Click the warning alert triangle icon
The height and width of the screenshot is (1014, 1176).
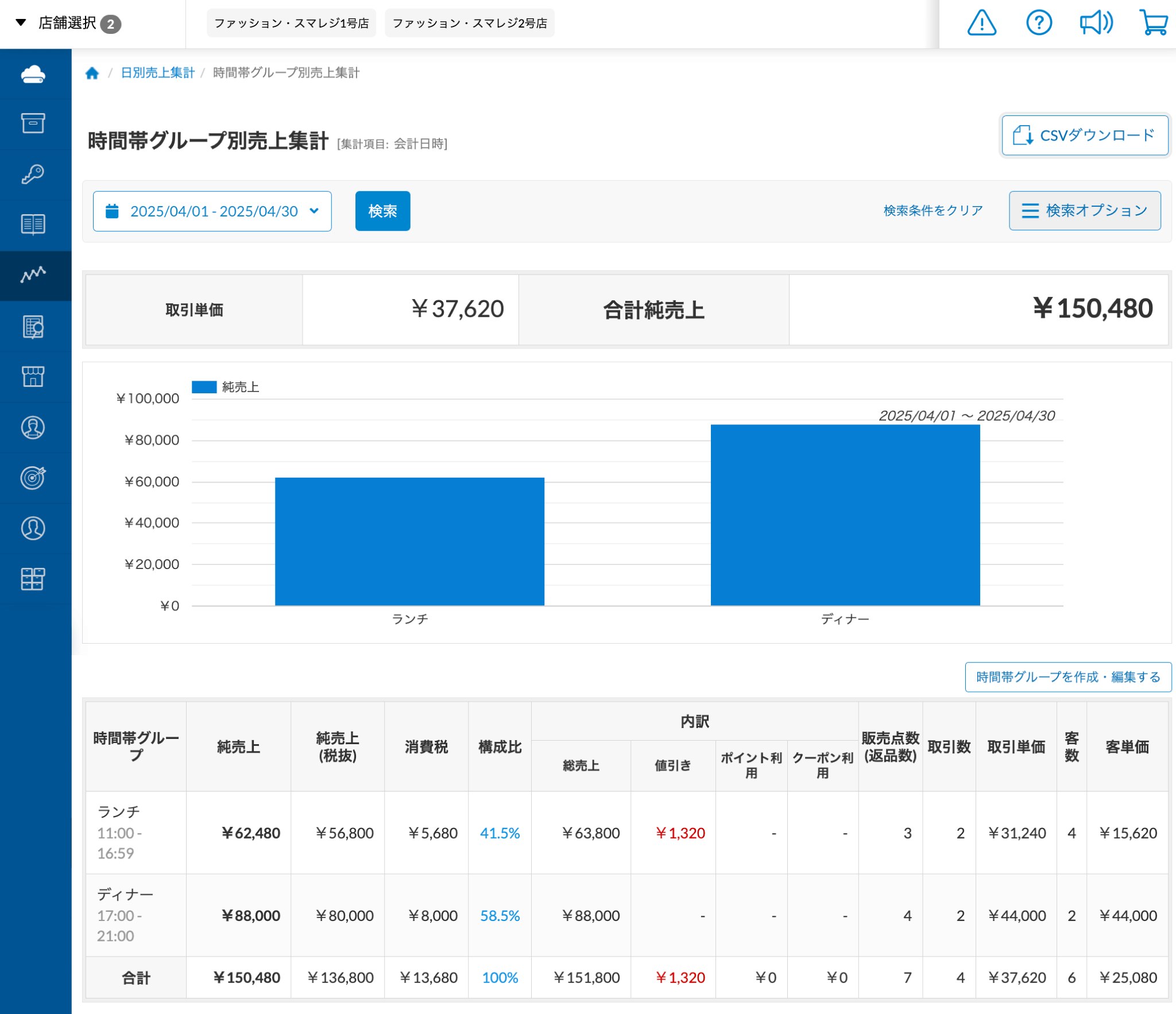pyautogui.click(x=982, y=24)
